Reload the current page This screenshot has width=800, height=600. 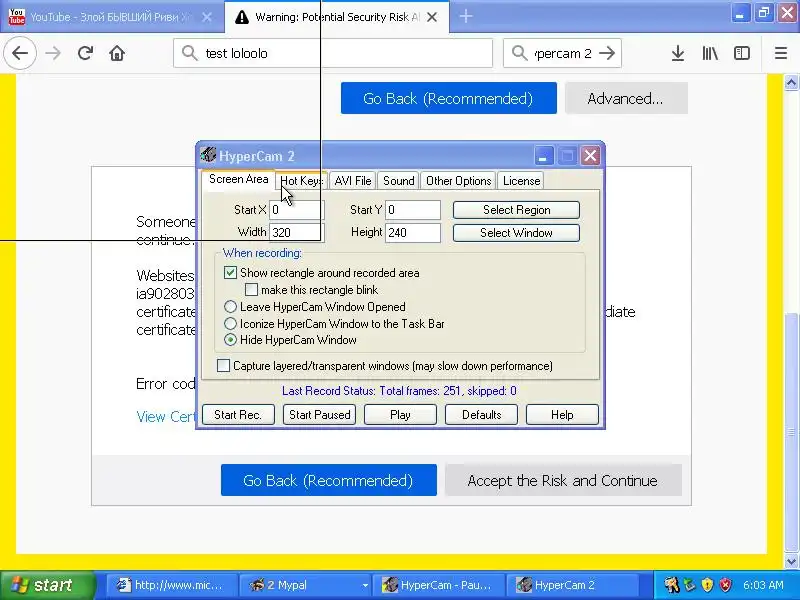(x=85, y=53)
